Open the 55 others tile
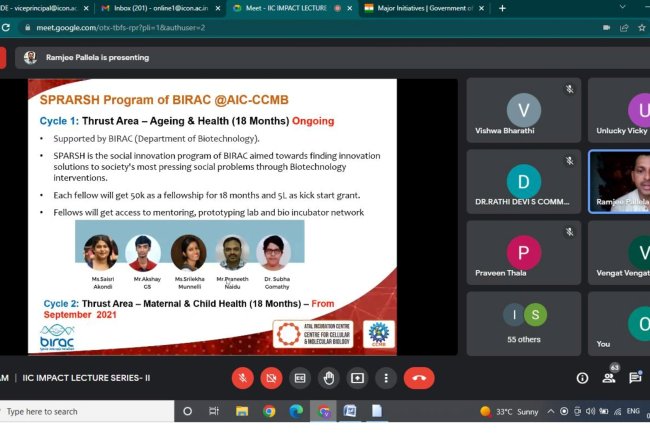 click(524, 324)
